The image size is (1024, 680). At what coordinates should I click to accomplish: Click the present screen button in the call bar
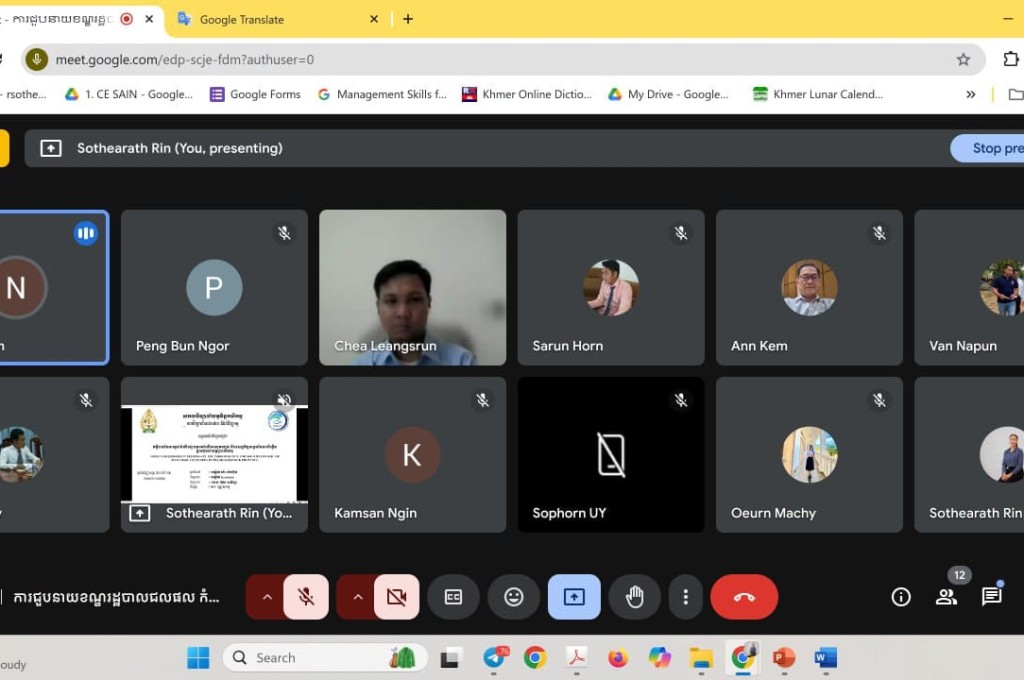[x=574, y=596]
